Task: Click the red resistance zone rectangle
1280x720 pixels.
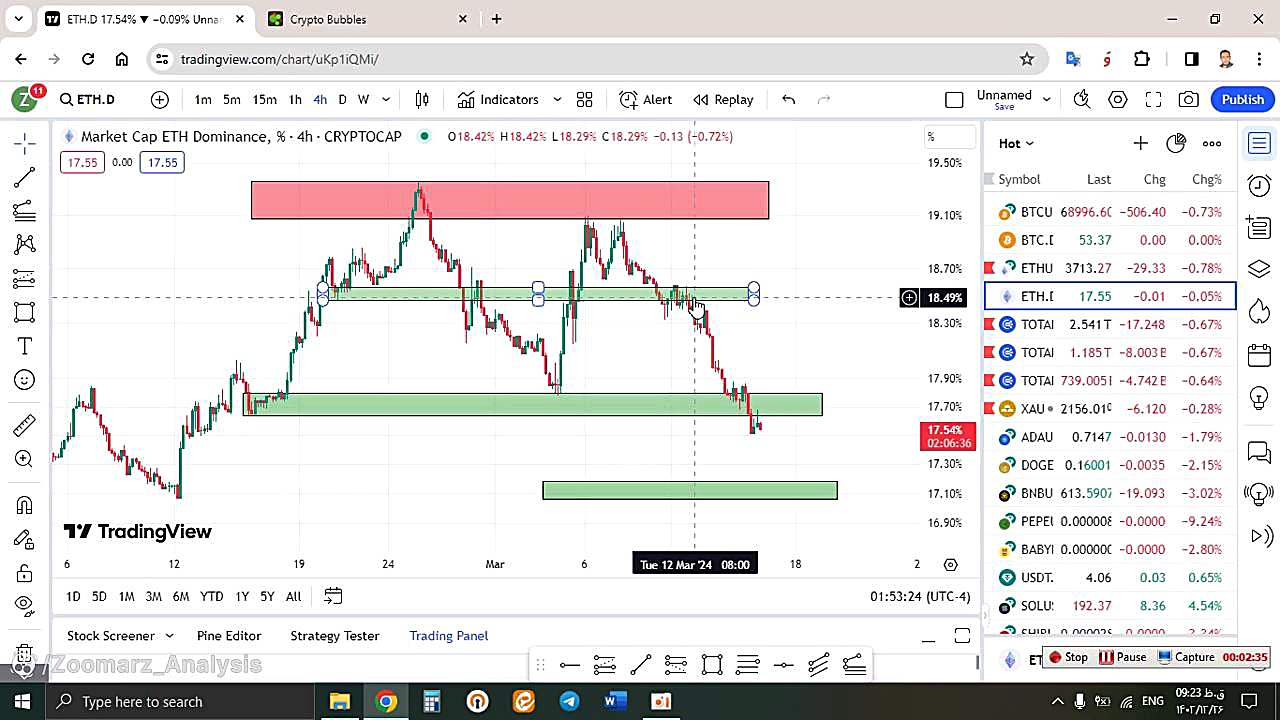Action: (510, 200)
